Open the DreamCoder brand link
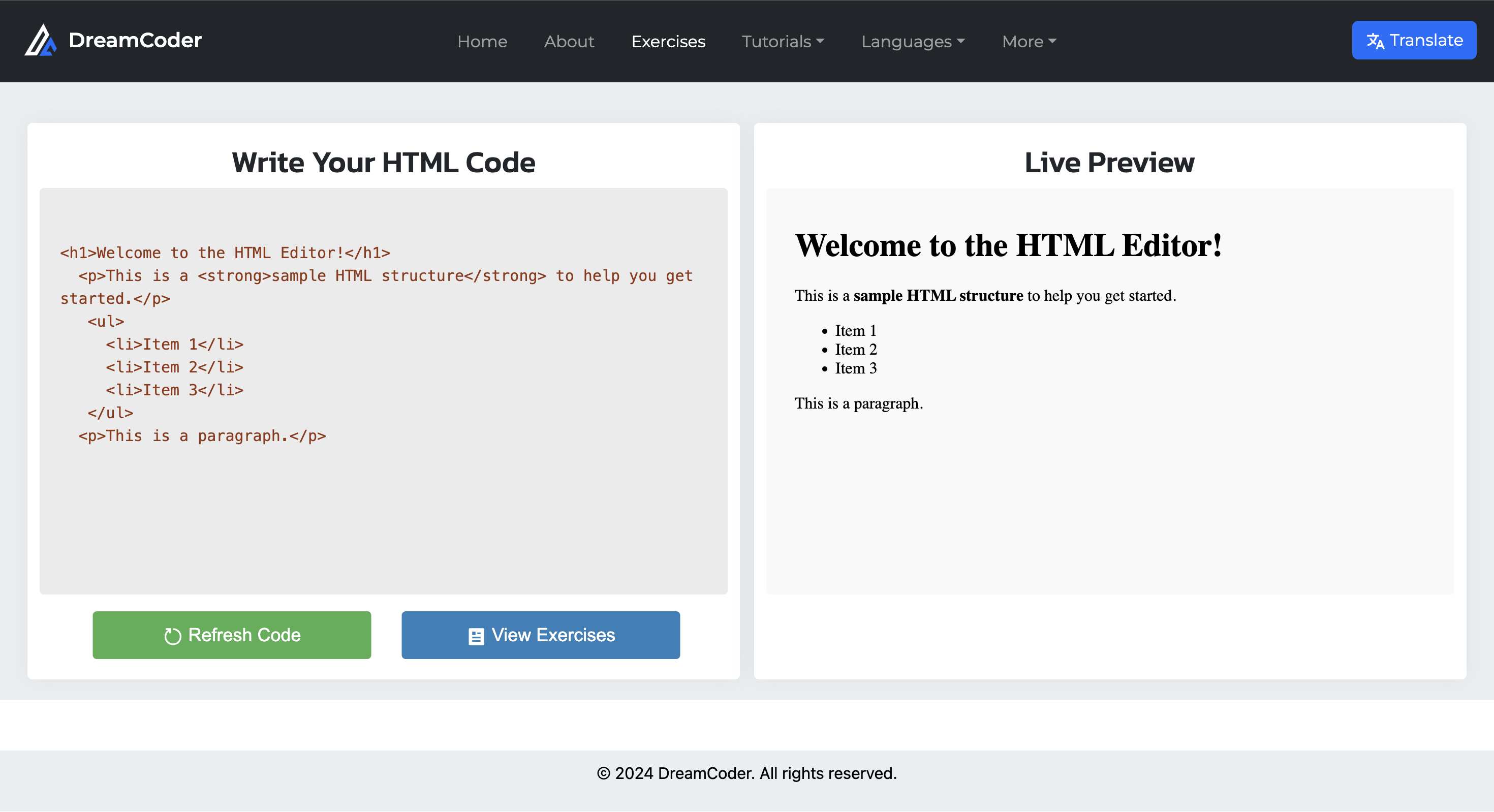This screenshot has width=1494, height=812. pos(113,40)
